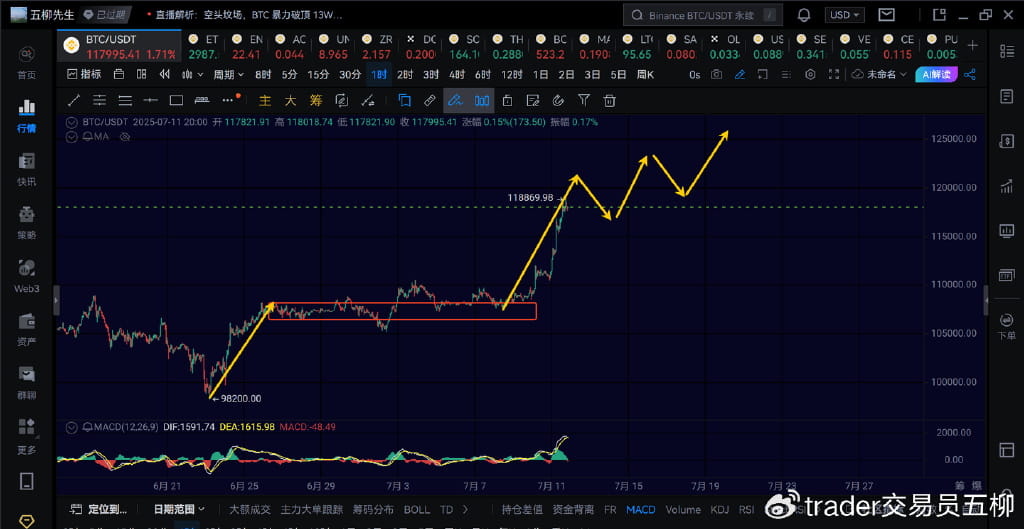Click the 五柳先生 user profile

[42, 14]
